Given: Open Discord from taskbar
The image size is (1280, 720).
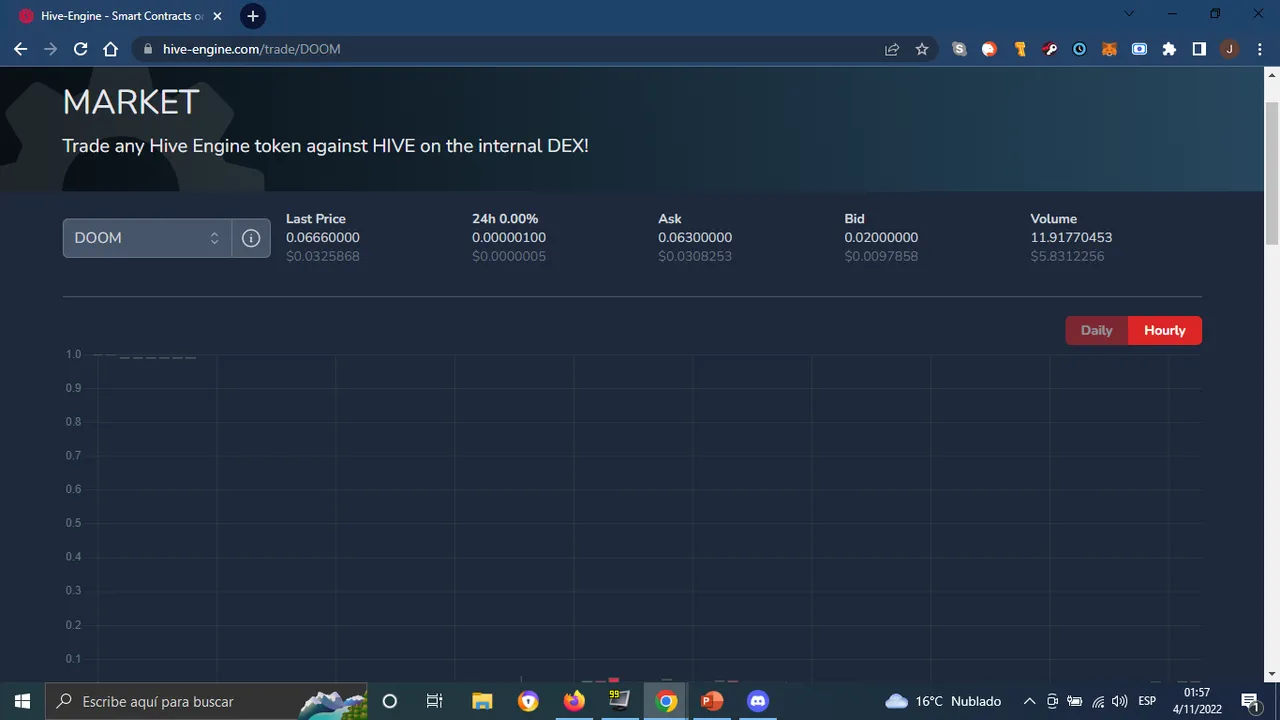Looking at the screenshot, I should pyautogui.click(x=758, y=701).
